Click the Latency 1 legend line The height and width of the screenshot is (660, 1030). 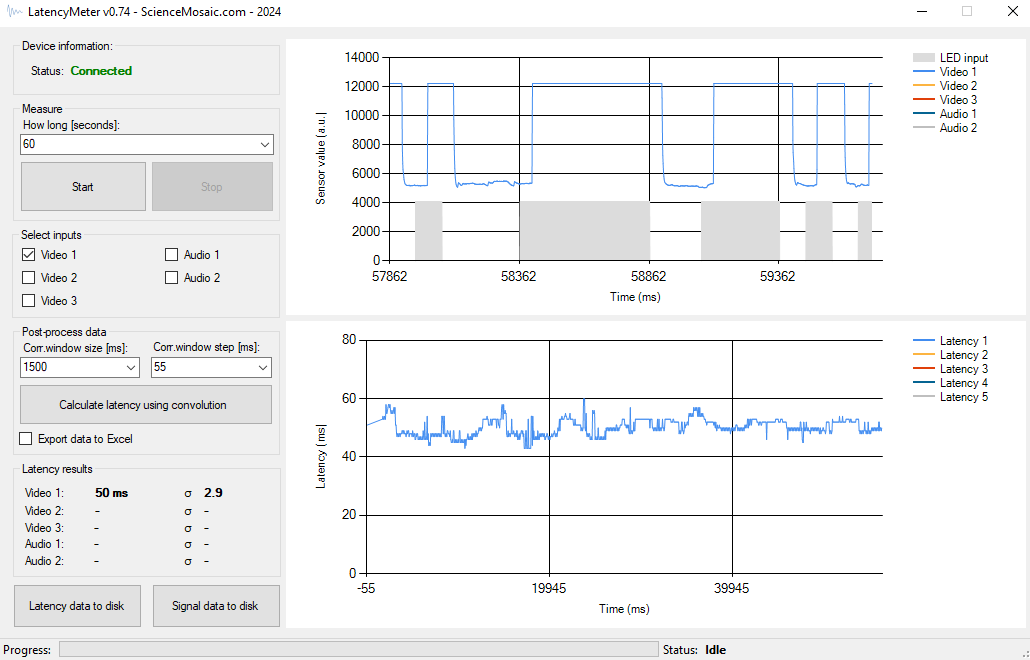coord(923,341)
